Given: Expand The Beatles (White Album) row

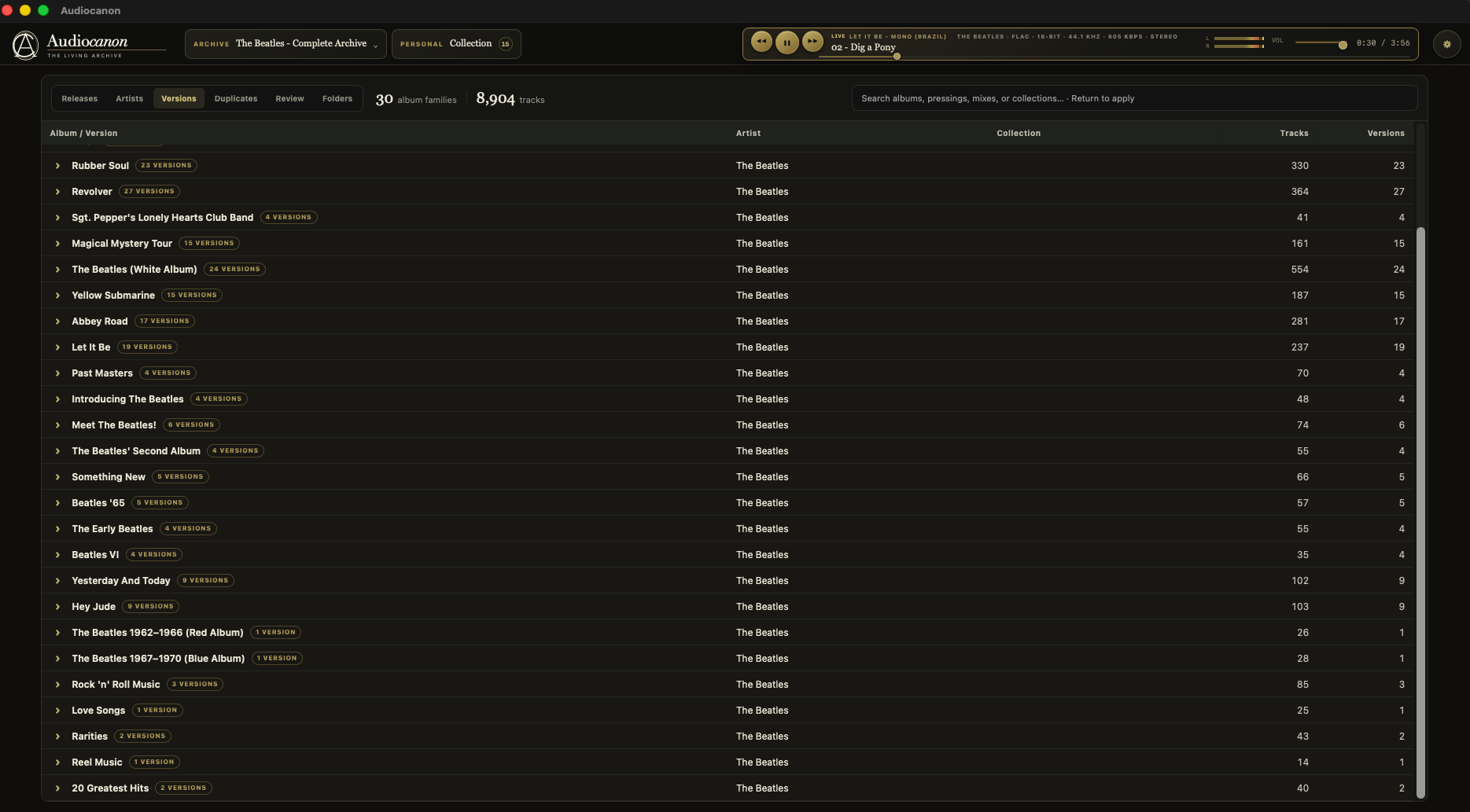Looking at the screenshot, I should (x=57, y=270).
